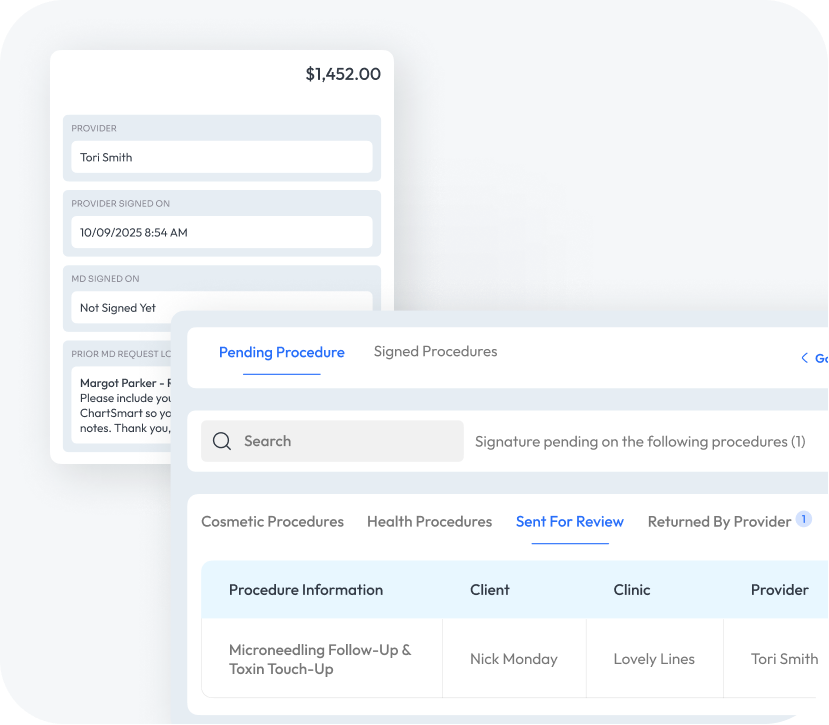Click the MD Signed On field
Image resolution: width=829 pixels, height=725 pixels.
(x=221, y=306)
